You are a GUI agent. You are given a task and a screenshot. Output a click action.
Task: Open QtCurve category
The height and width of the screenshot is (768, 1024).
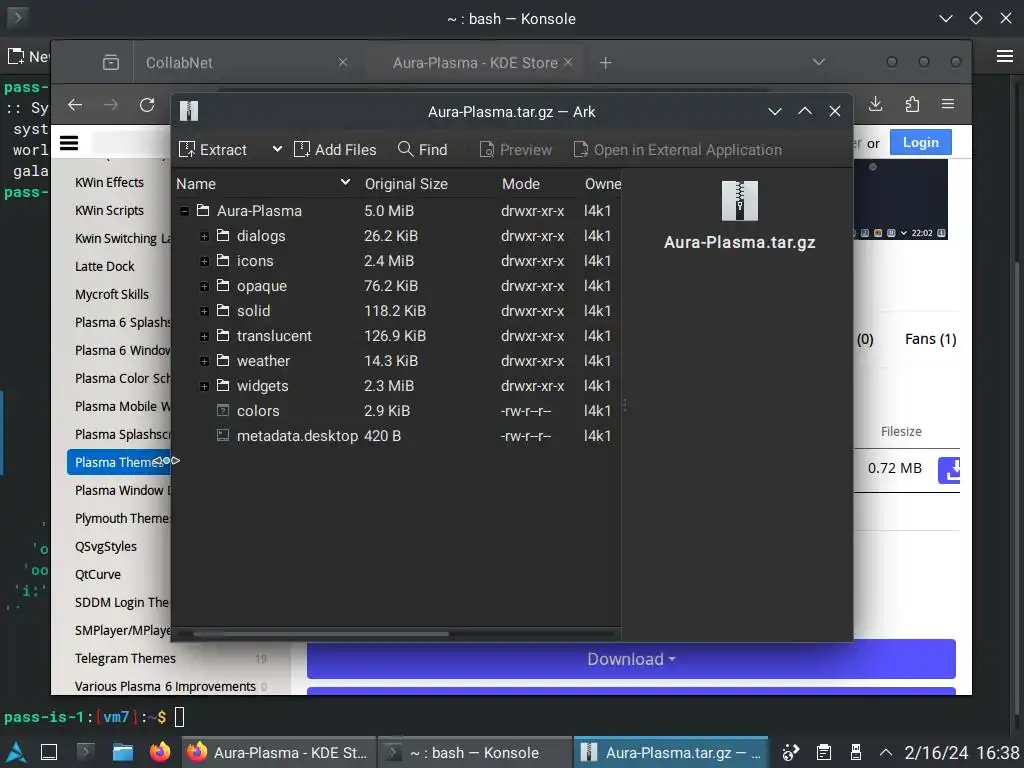98,575
